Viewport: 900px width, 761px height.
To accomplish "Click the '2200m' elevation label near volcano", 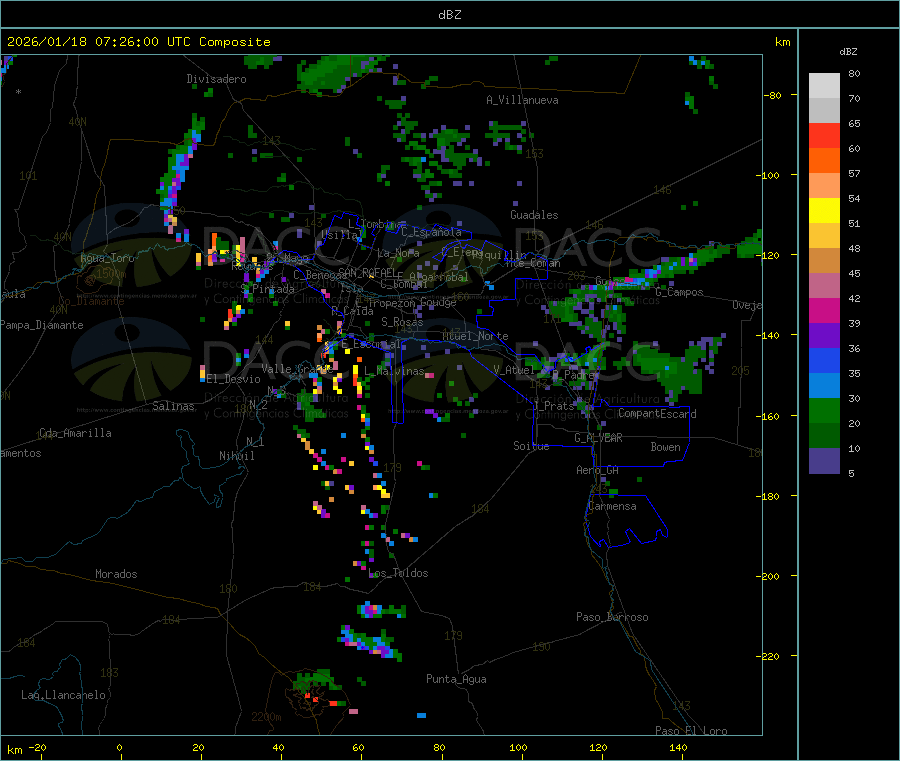I will (266, 717).
